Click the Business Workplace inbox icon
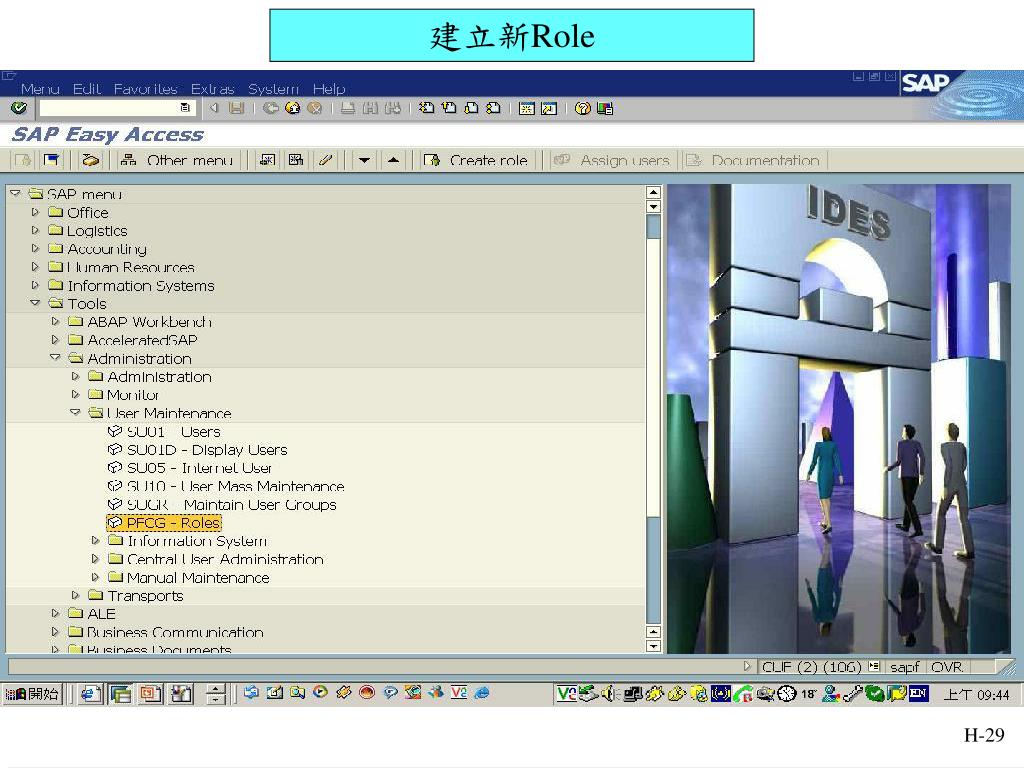Screen dimensions: 1024x768 [x=91, y=160]
